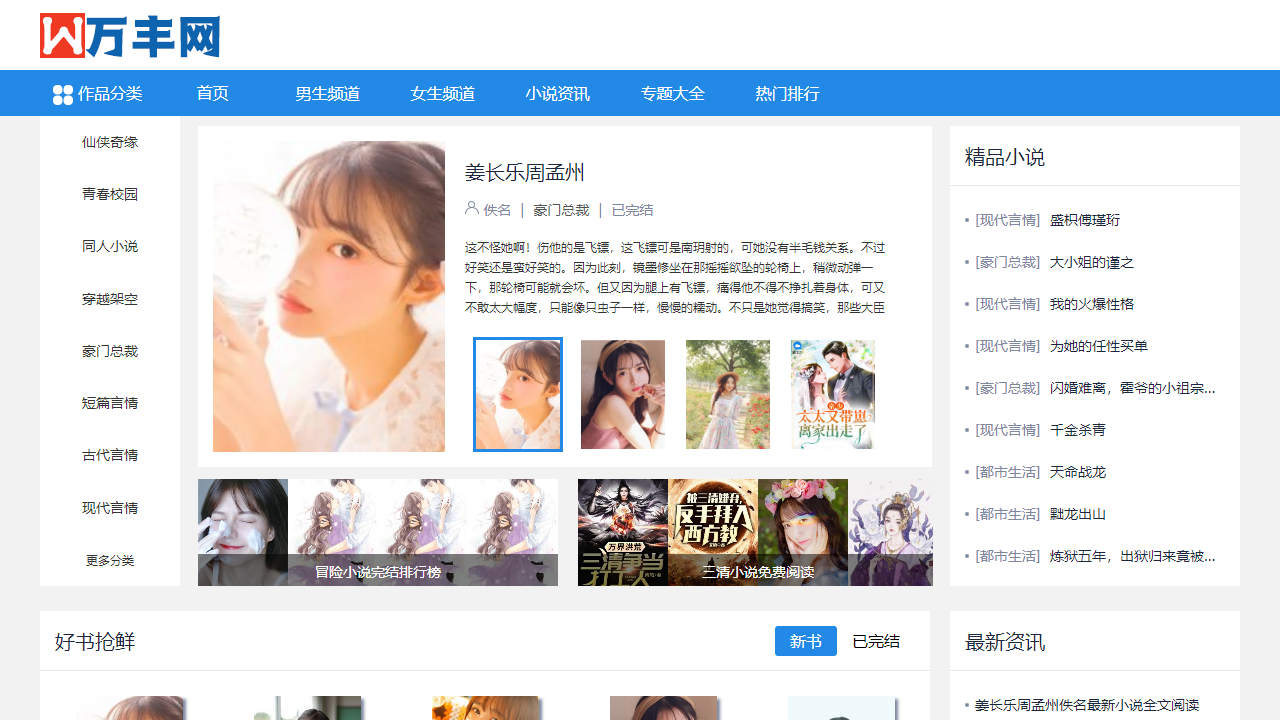
Task: Select 短篇言情 in the left sidebar
Action: (110, 403)
